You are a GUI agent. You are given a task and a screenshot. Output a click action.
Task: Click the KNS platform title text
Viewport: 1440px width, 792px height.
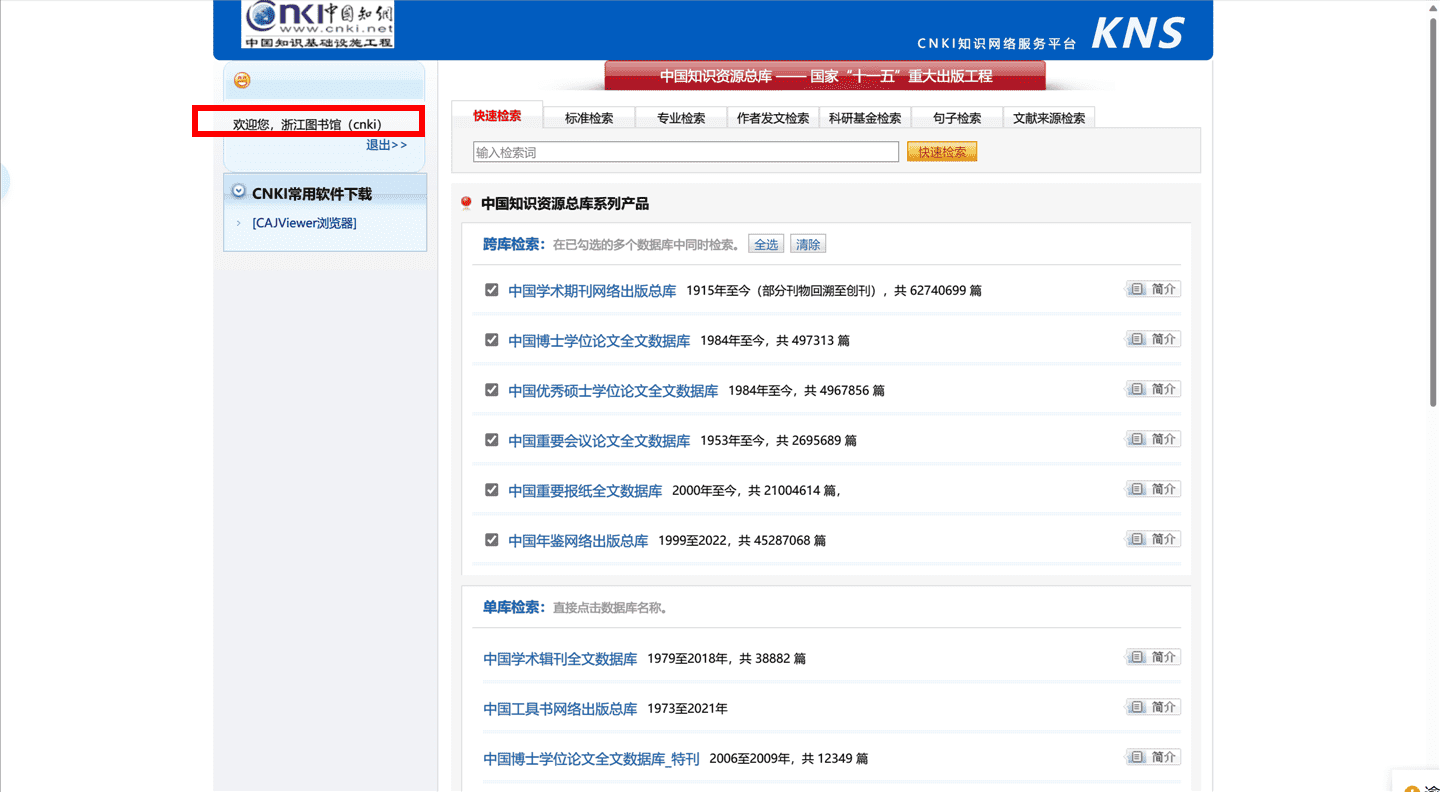coord(1137,33)
